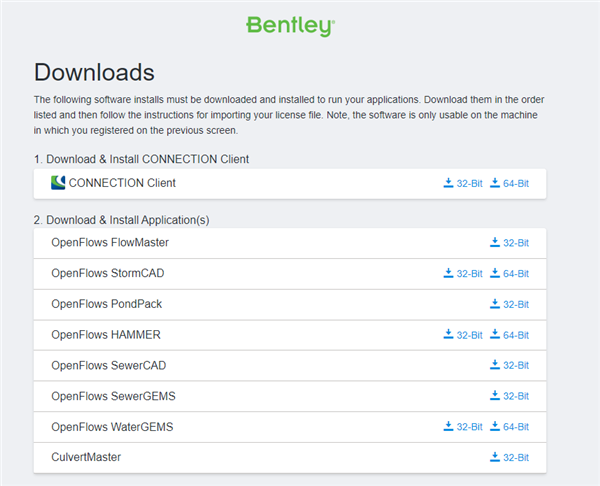Click the OpenFlows WaterGEMS row label

point(112,427)
